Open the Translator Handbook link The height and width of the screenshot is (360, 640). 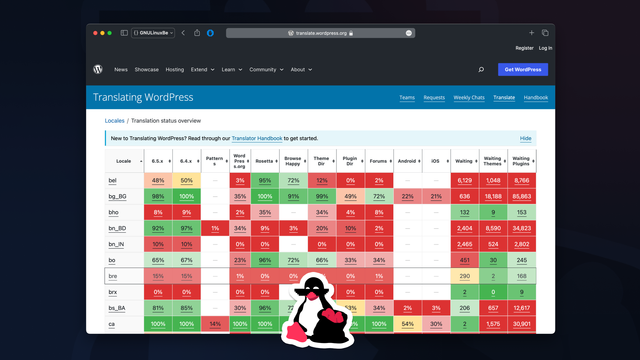tap(257, 138)
